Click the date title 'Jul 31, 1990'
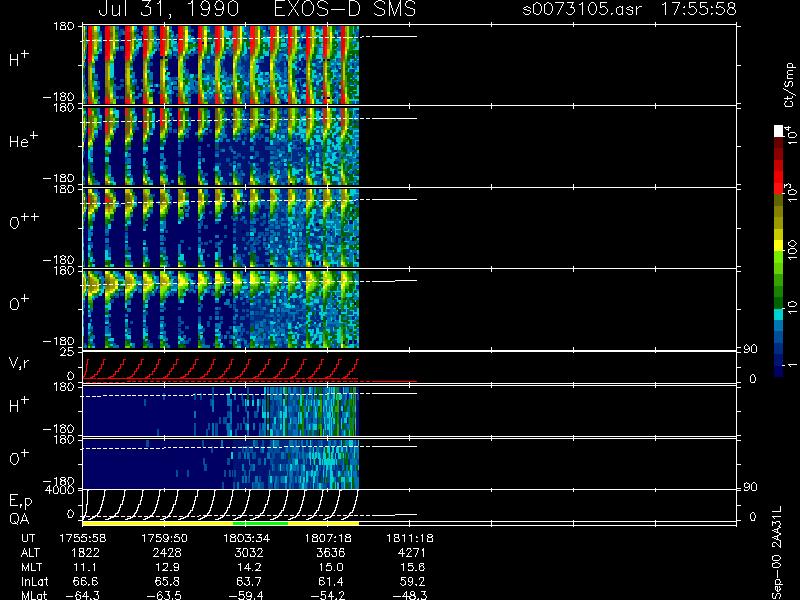The width and height of the screenshot is (800, 600). click(x=168, y=10)
